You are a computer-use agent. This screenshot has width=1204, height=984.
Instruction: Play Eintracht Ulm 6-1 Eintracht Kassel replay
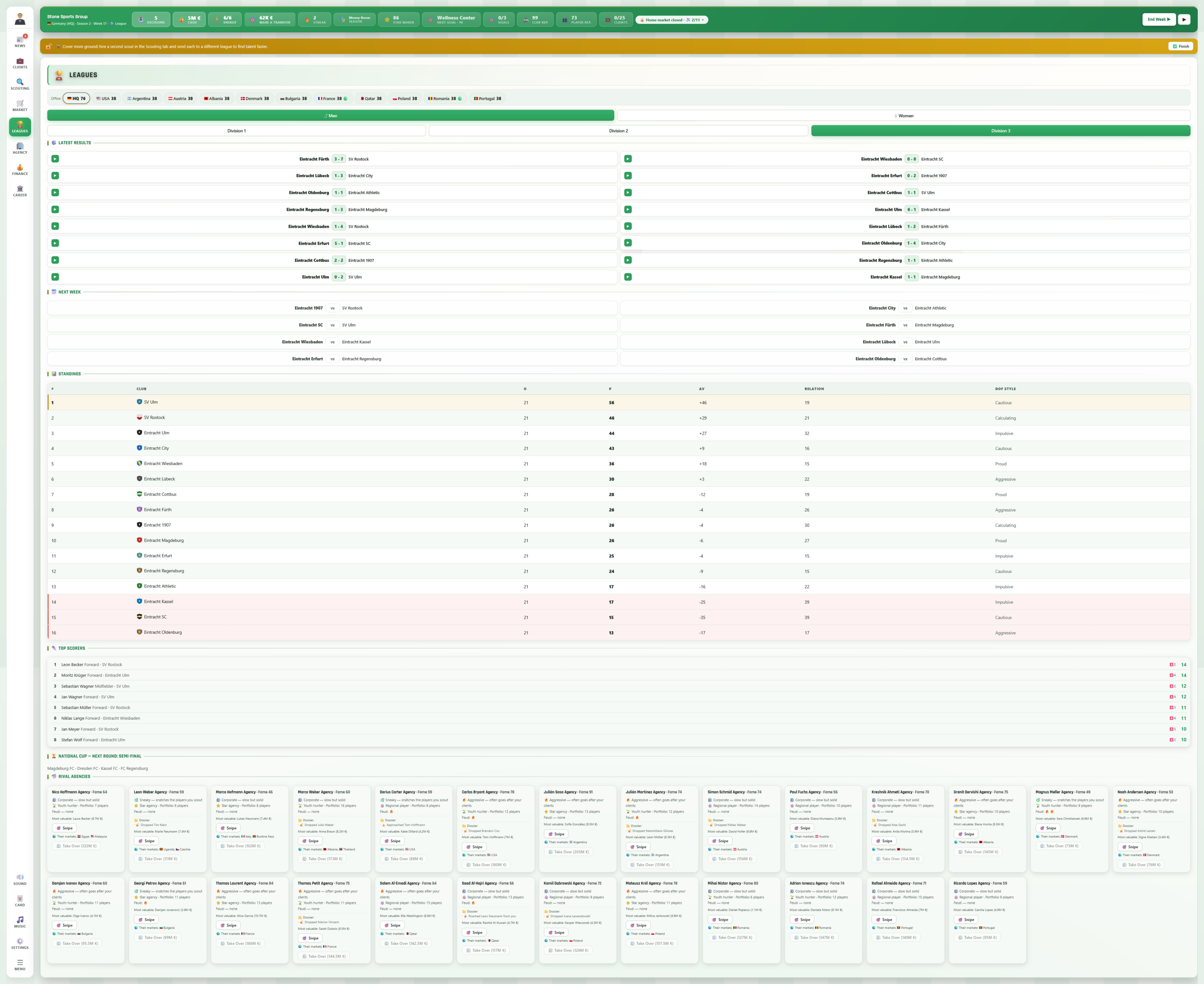click(628, 209)
